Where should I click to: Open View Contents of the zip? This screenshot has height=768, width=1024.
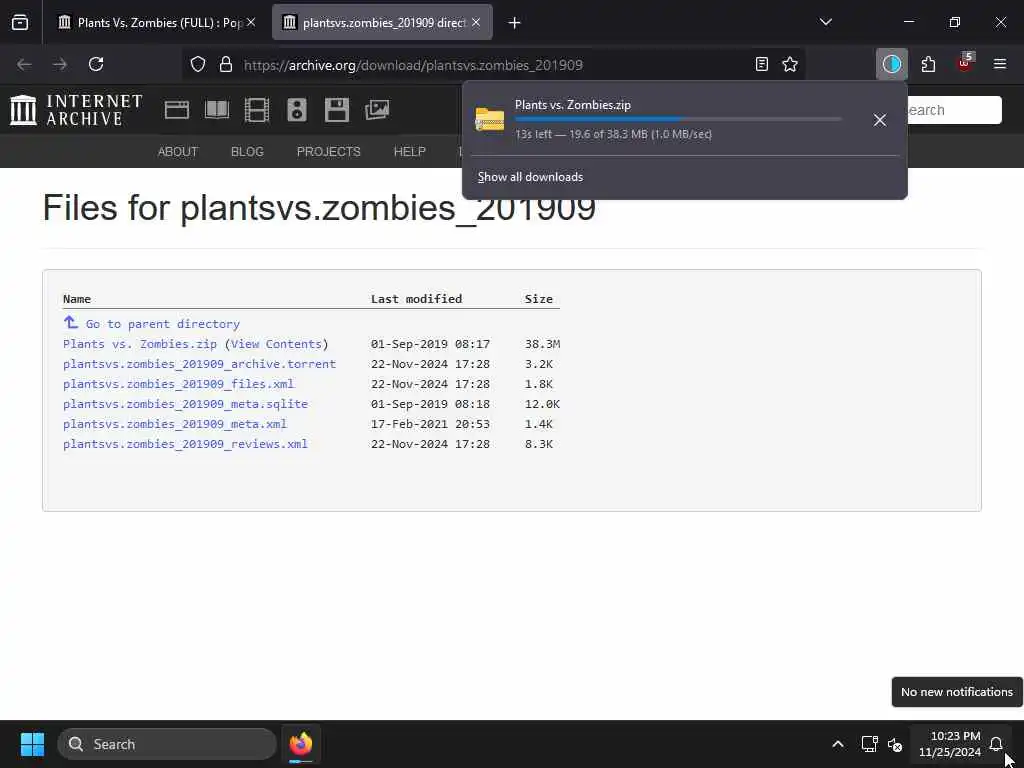pyautogui.click(x=276, y=344)
